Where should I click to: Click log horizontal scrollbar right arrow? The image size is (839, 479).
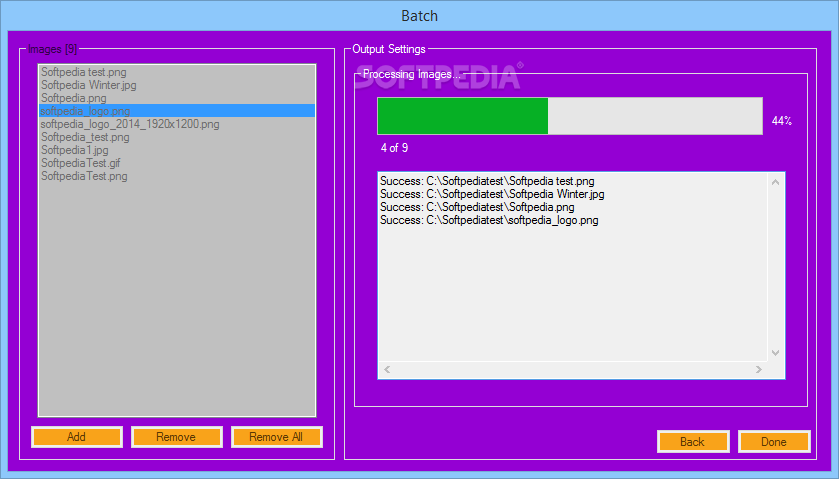click(x=759, y=369)
